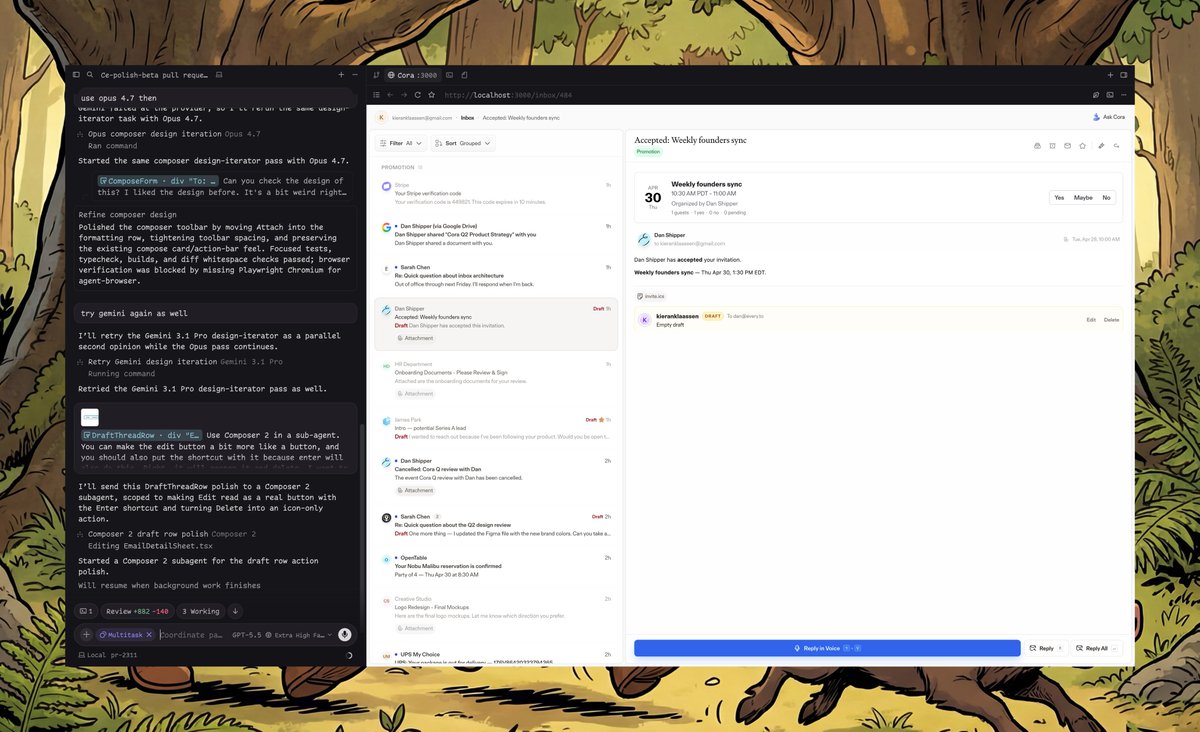This screenshot has width=1200, height=732.
Task: Click the Coordinate chat message input field
Action: [191, 635]
